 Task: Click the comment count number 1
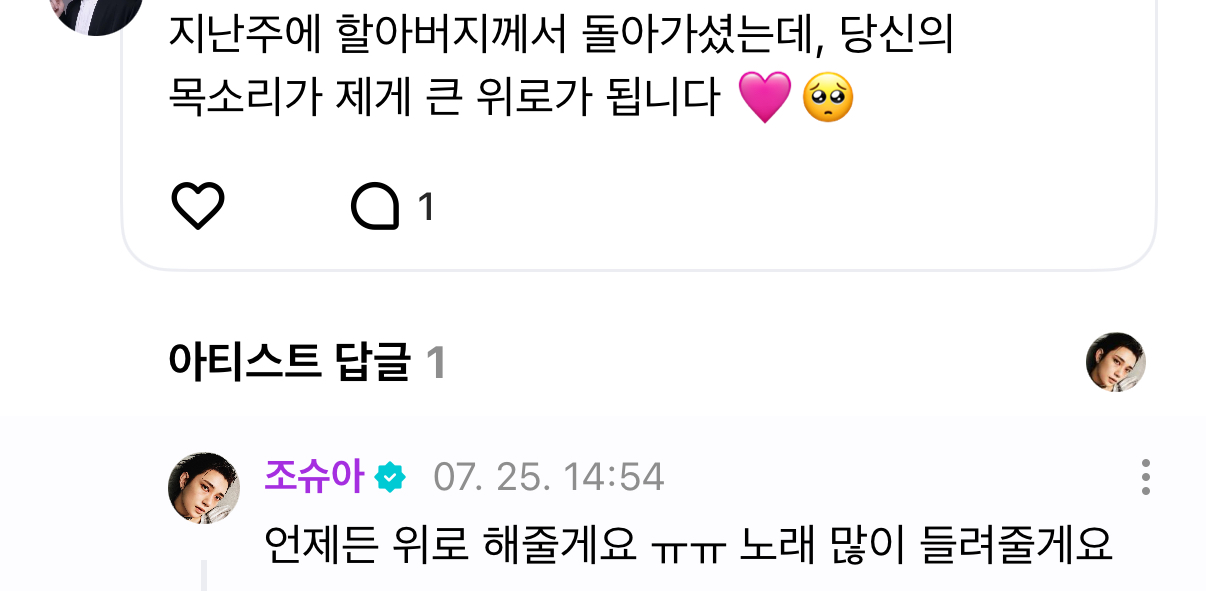(426, 208)
